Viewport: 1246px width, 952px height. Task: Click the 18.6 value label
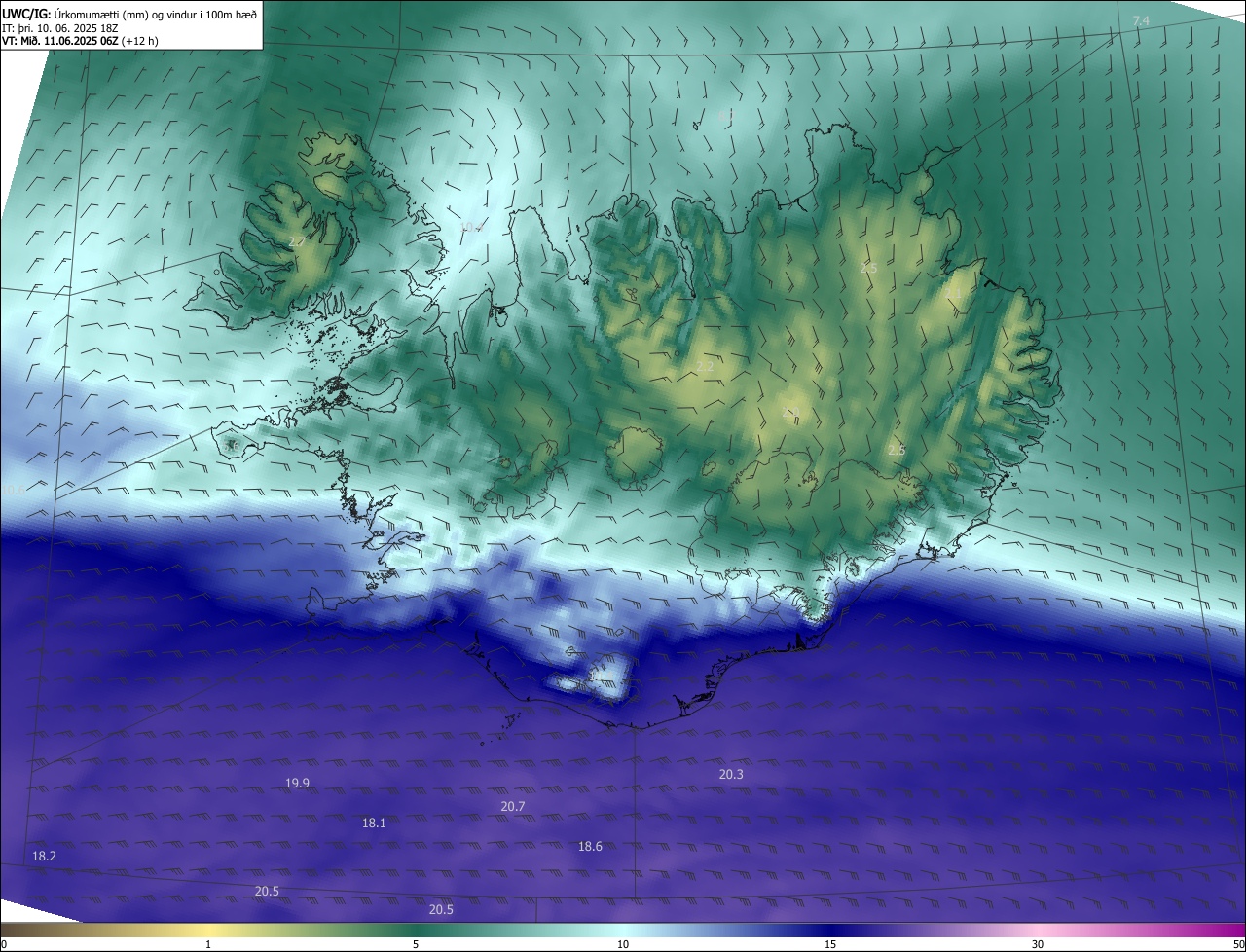[590, 846]
